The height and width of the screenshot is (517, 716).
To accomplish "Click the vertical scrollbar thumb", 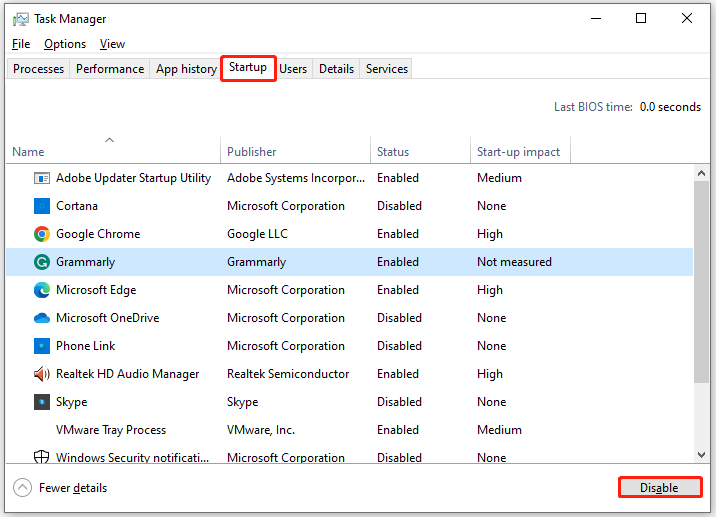I will click(x=701, y=282).
